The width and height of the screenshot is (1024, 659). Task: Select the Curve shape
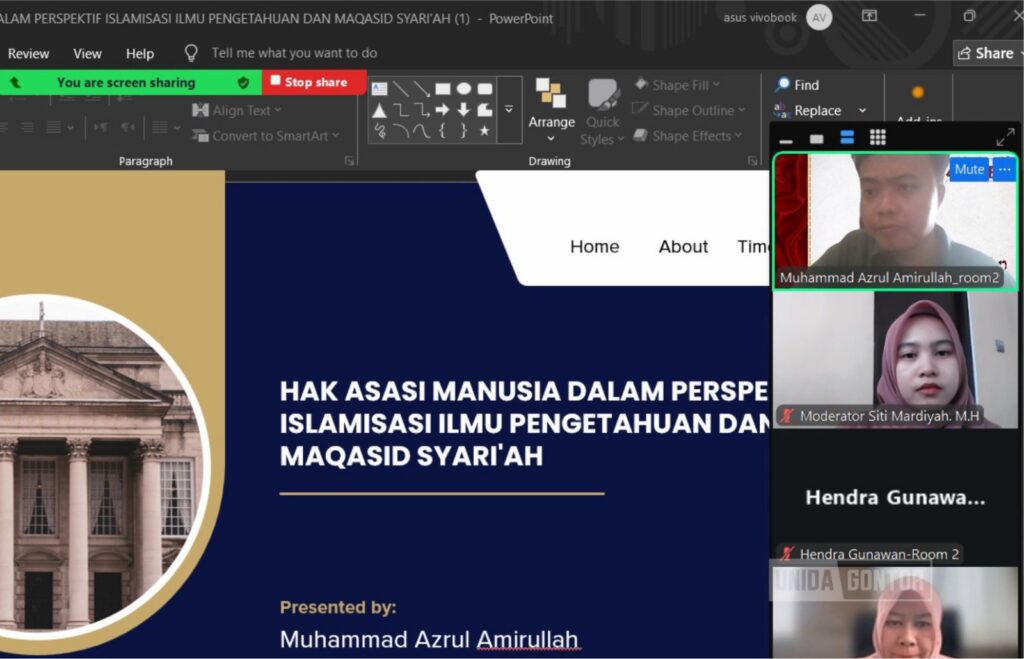click(x=422, y=131)
